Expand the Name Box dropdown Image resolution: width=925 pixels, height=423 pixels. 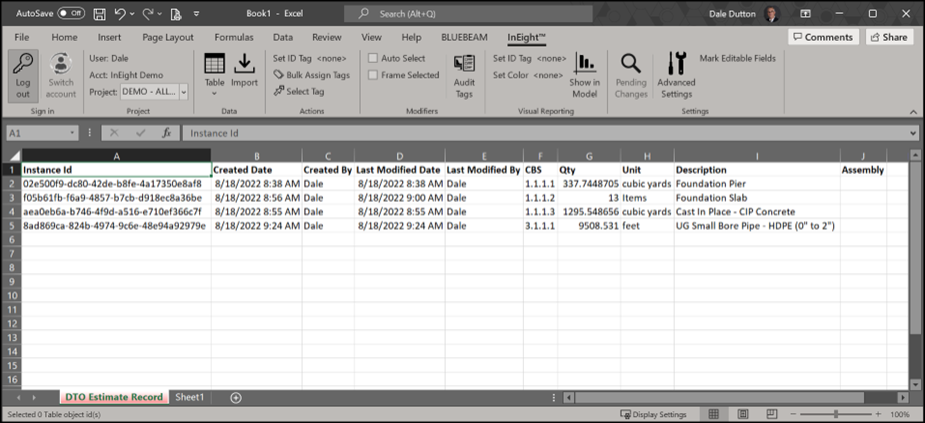73,133
